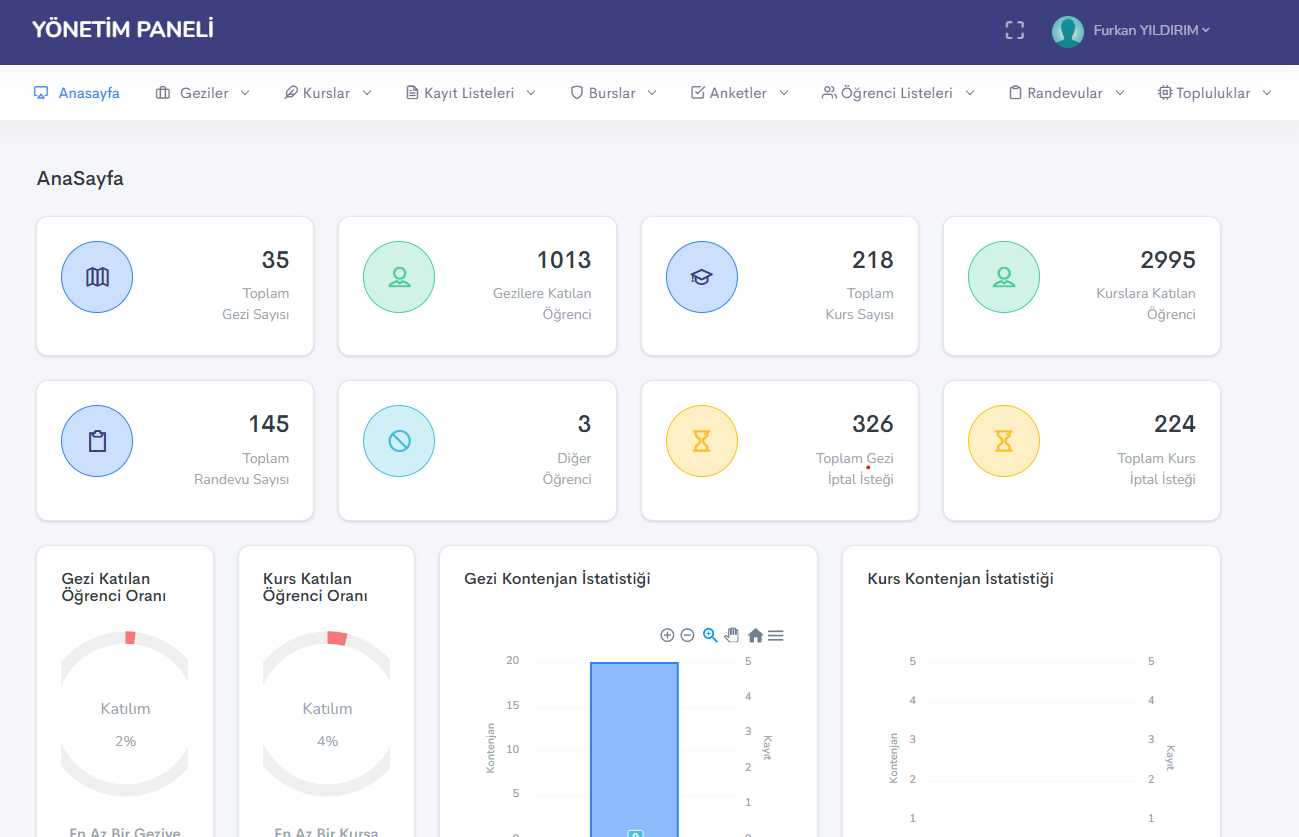Click the Kurs Kontenjan İstatistiği chart title
Image resolution: width=1299 pixels, height=837 pixels.
961,579
